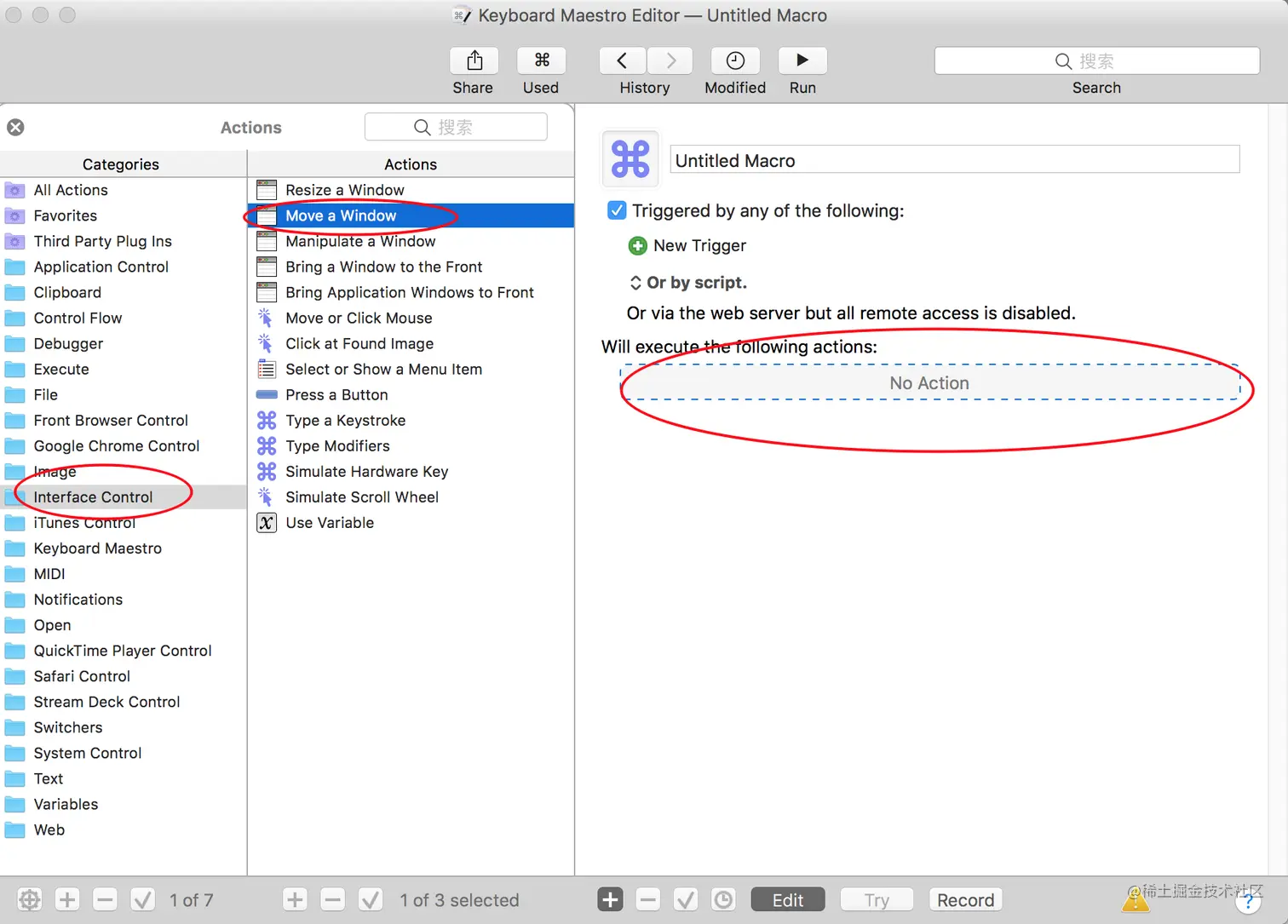Select the Debugger category
The image size is (1288, 924).
coord(124,343)
